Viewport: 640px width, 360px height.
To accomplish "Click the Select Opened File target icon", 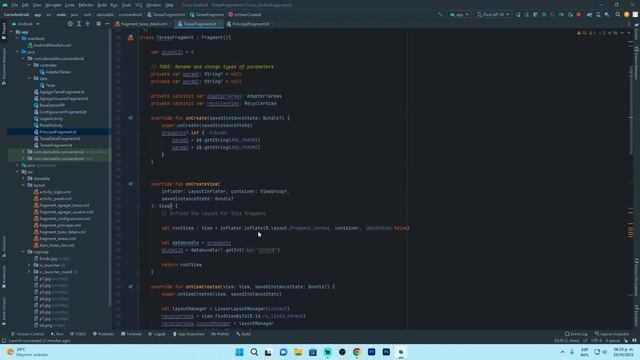I will (x=70, y=24).
